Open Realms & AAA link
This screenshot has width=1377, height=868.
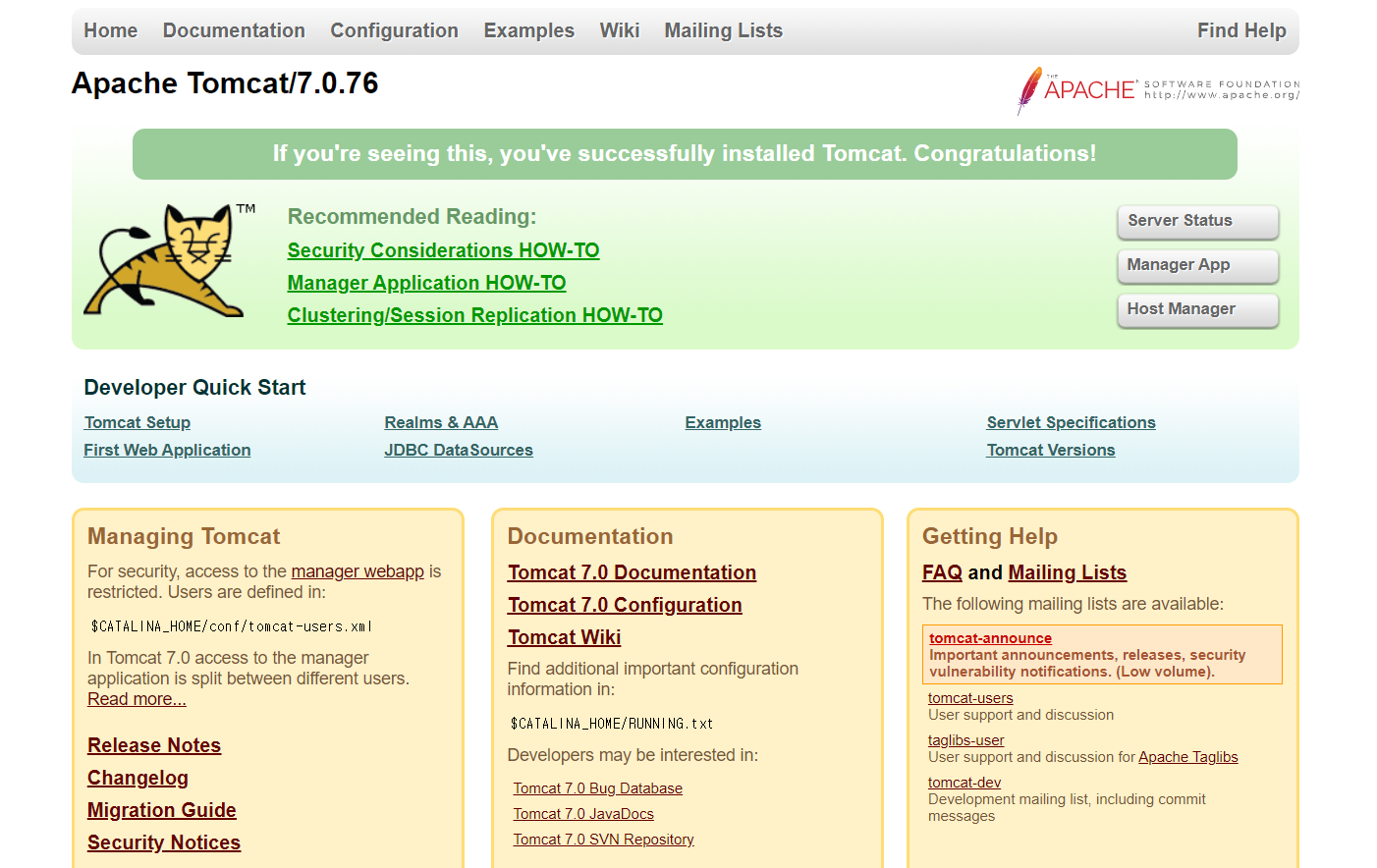pos(441,422)
